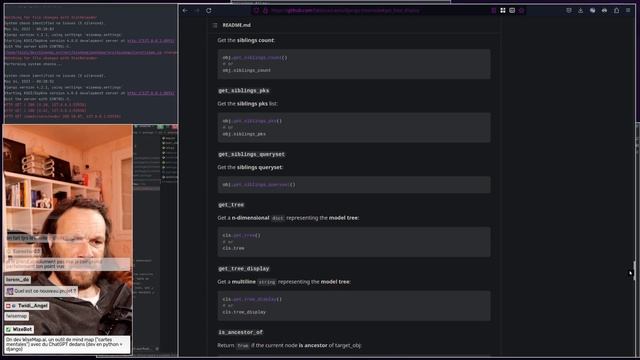Click the get_siblings_queryset heading
The height and width of the screenshot is (360, 640).
pos(251,154)
